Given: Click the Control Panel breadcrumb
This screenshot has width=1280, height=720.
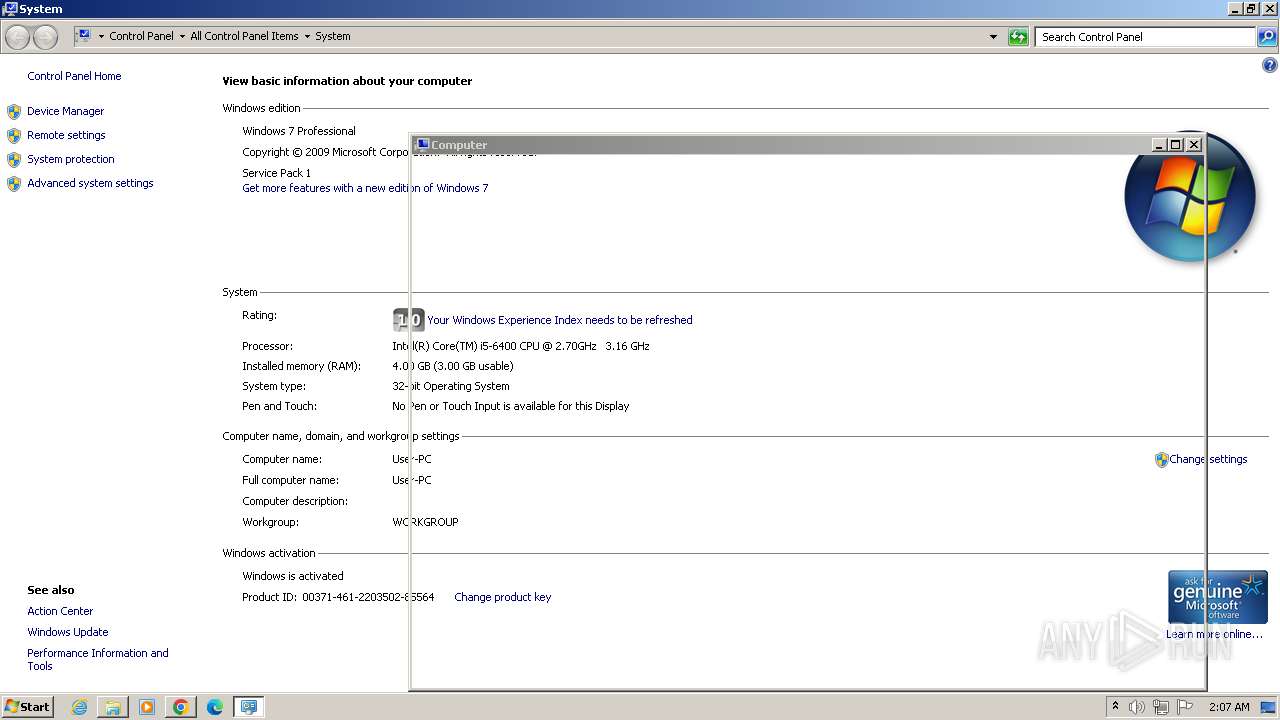Looking at the screenshot, I should pos(141,36).
